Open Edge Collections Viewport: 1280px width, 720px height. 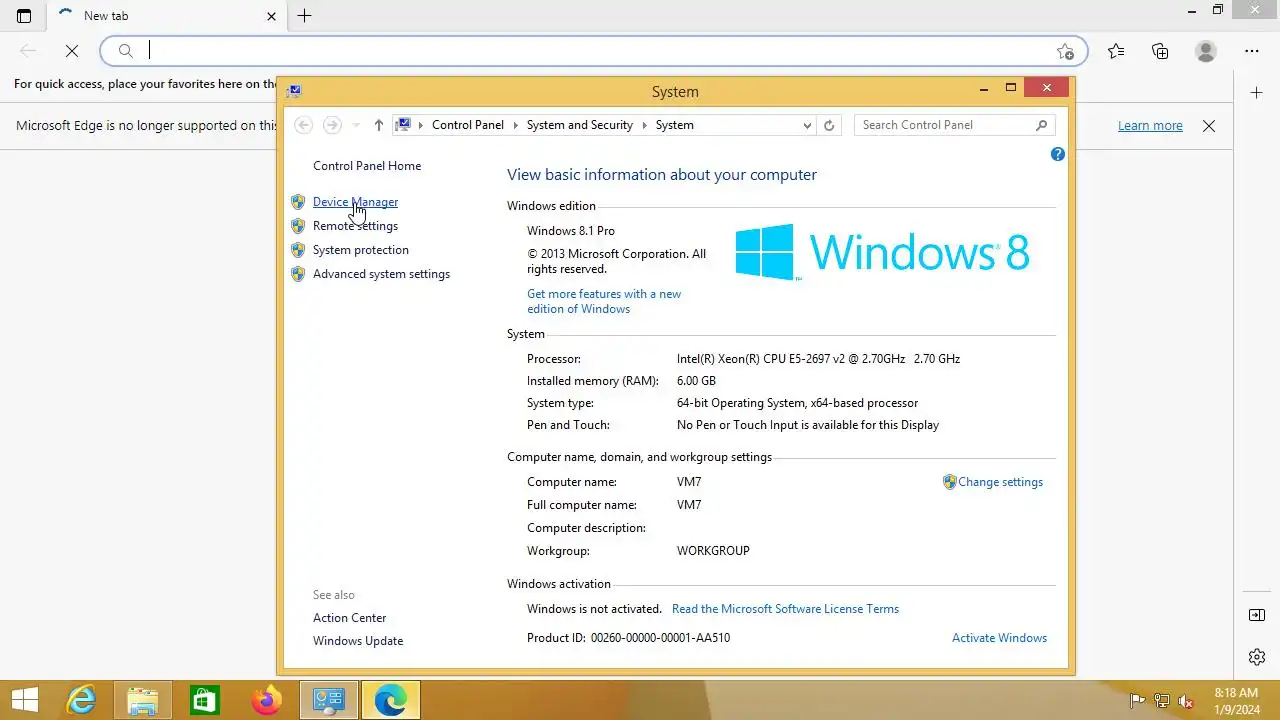pyautogui.click(x=1160, y=51)
